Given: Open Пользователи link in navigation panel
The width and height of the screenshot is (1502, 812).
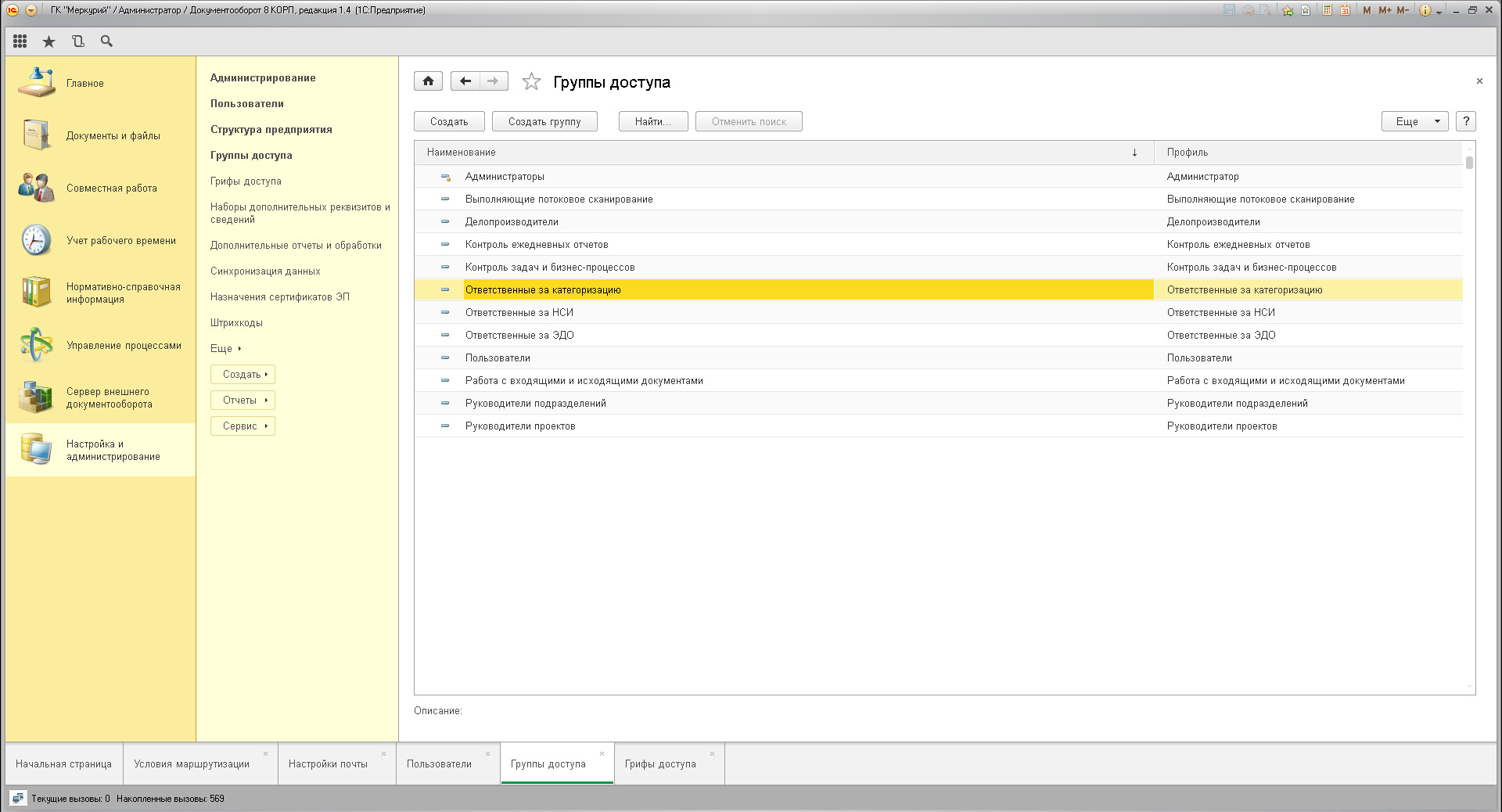Looking at the screenshot, I should pos(247,103).
